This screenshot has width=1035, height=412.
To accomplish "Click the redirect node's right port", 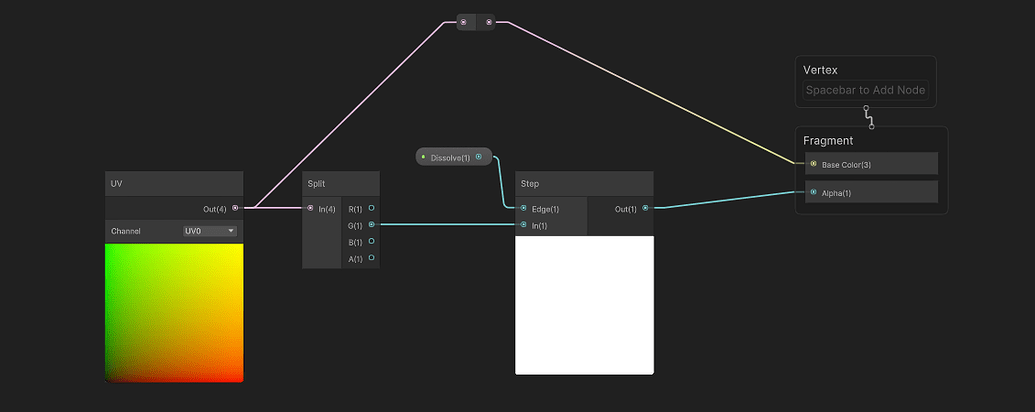I will pyautogui.click(x=489, y=21).
